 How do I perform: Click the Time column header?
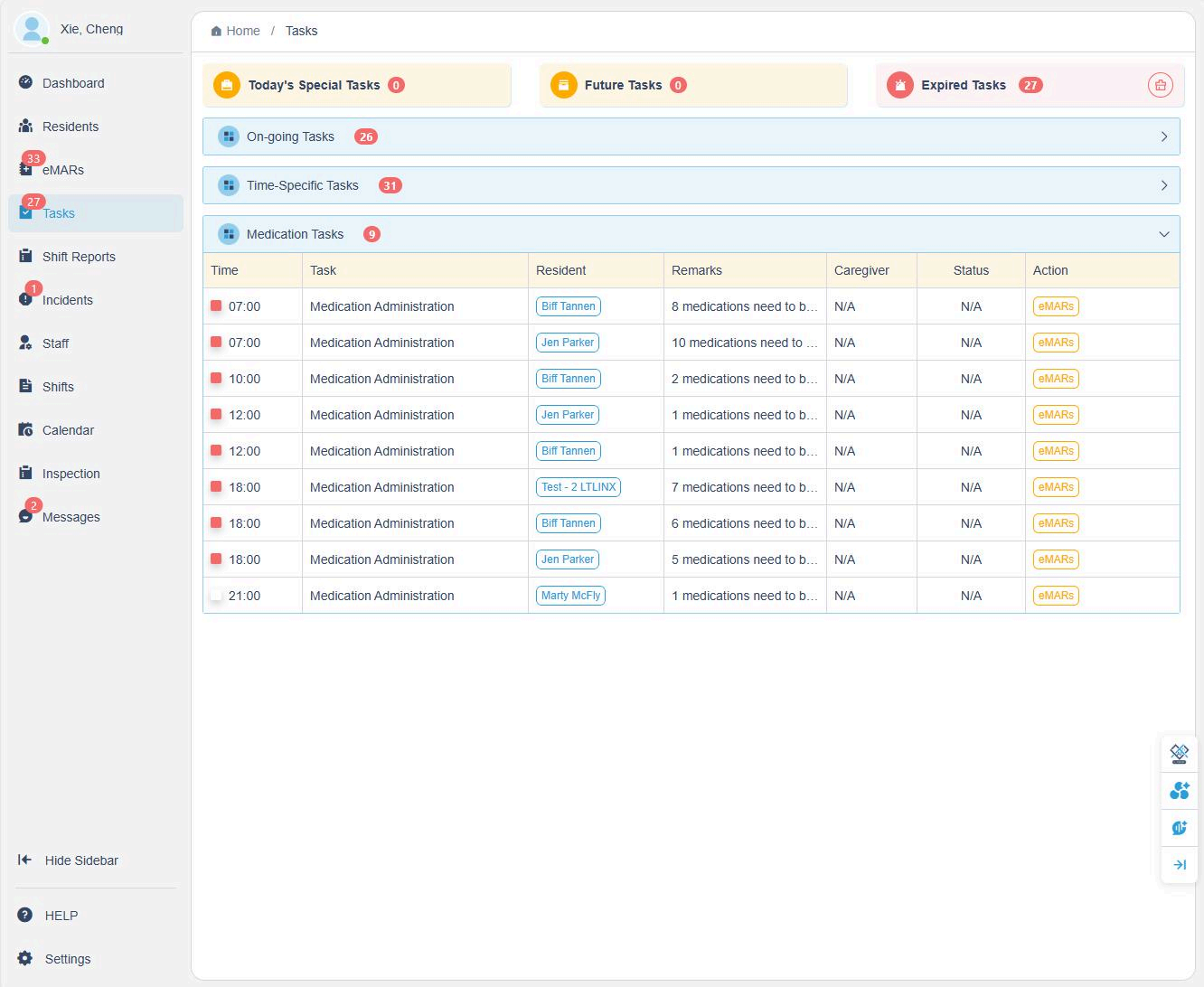point(225,270)
